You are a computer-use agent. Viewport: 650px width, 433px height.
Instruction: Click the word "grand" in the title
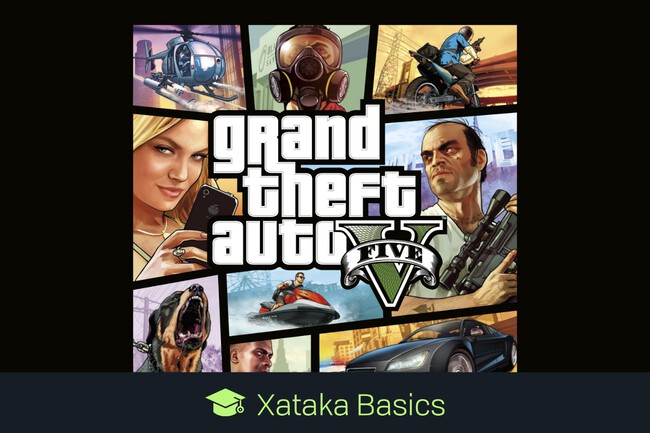(x=297, y=138)
